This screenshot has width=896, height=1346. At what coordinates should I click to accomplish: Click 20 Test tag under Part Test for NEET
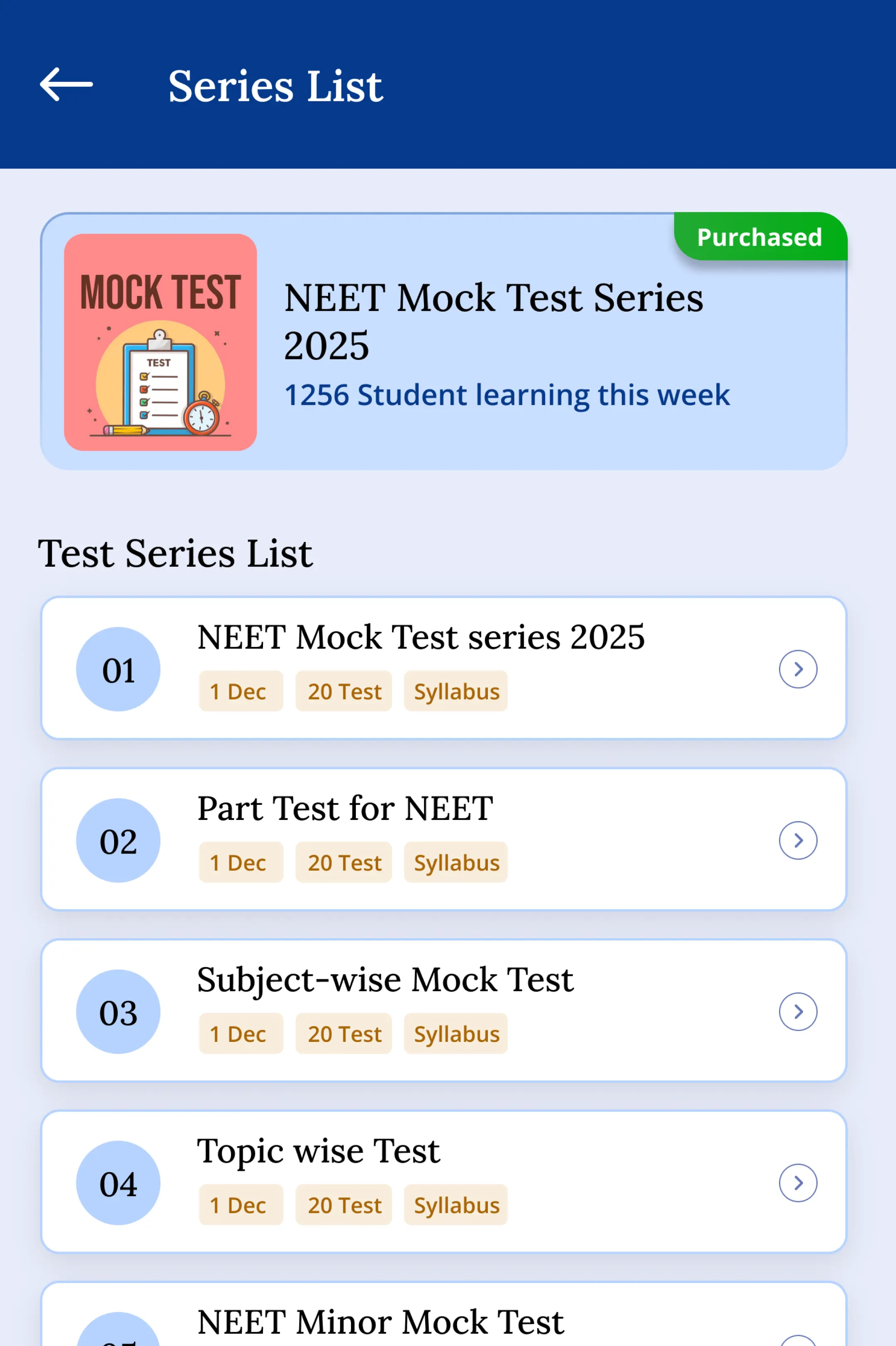coord(344,863)
